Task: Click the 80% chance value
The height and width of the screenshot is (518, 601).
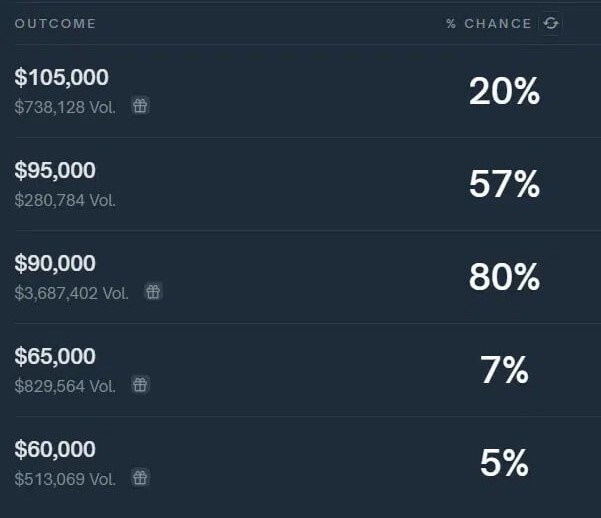Action: click(x=504, y=277)
